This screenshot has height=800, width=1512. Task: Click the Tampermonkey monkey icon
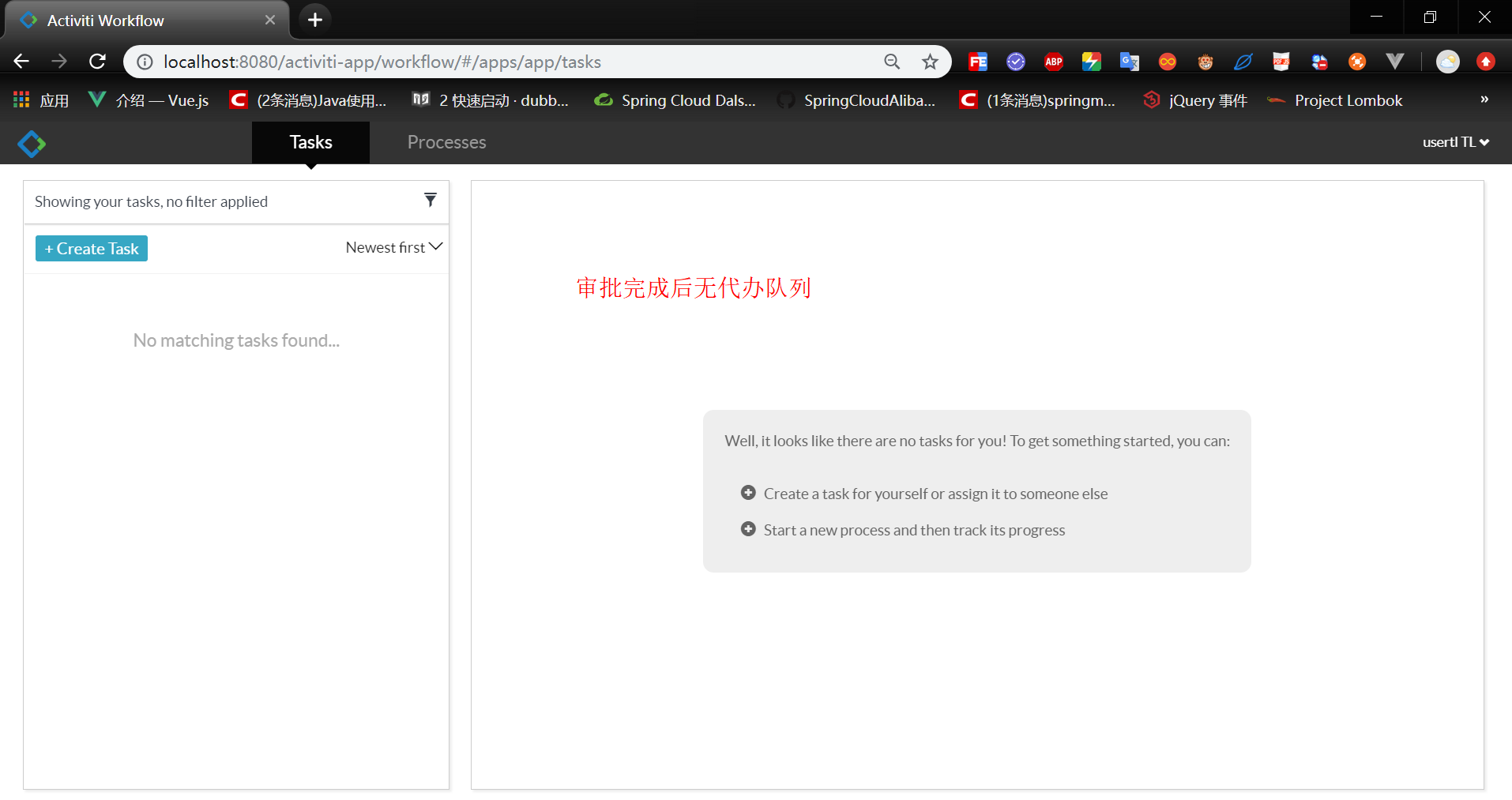coord(1206,61)
